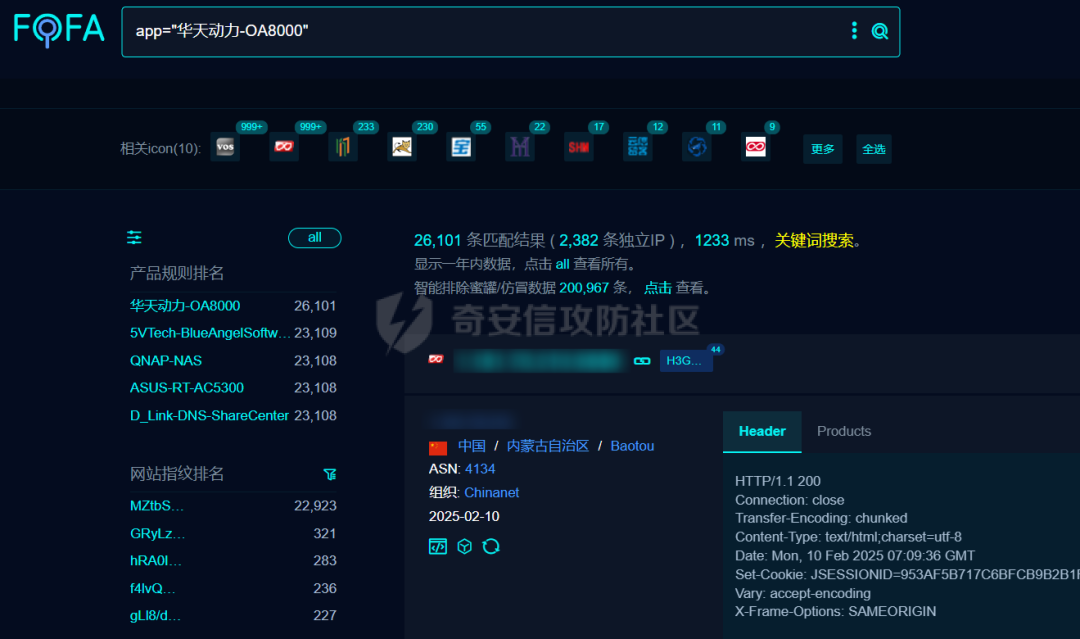The height and width of the screenshot is (639, 1080).
Task: Click the cube product icon
Action: point(465,547)
